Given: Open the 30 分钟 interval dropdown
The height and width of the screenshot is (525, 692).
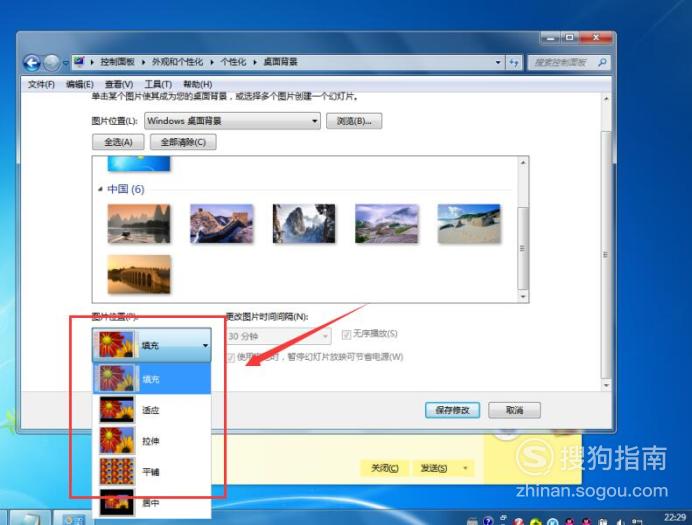Looking at the screenshot, I should click(278, 336).
